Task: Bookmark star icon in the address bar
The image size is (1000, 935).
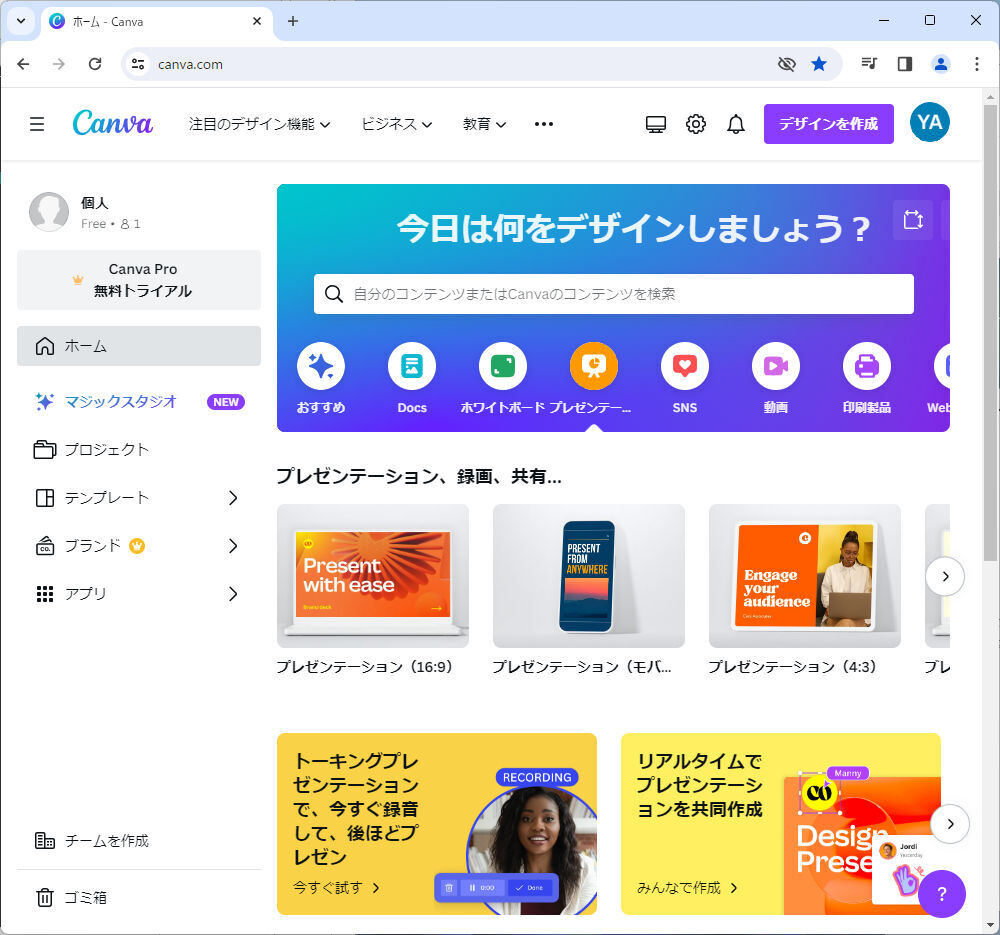Action: coord(819,64)
